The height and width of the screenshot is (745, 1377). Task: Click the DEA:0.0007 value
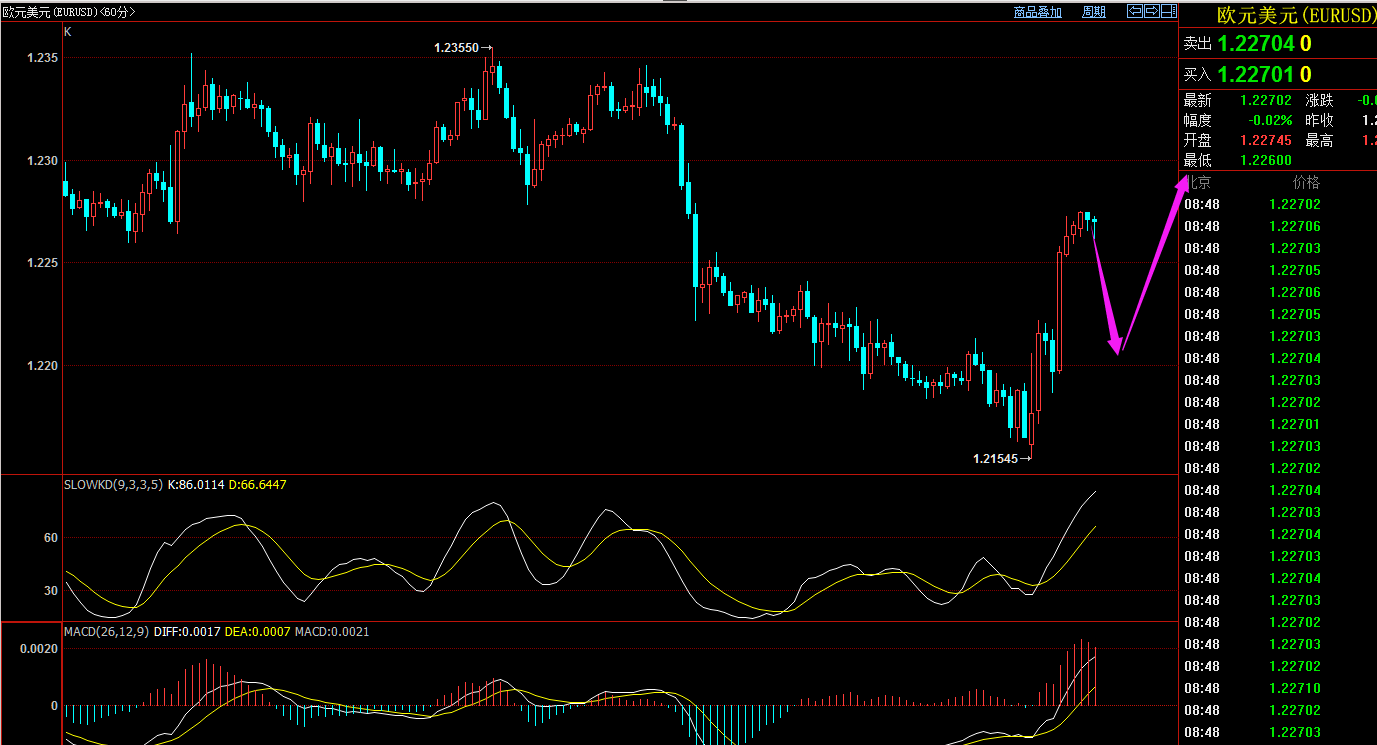tap(256, 632)
